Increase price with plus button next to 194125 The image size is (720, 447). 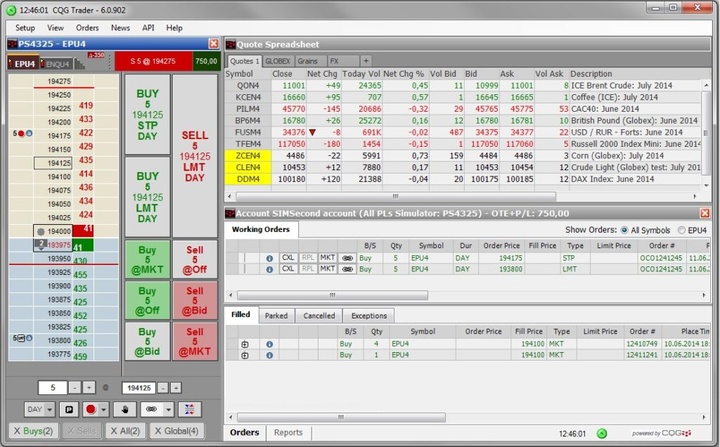tap(176, 388)
